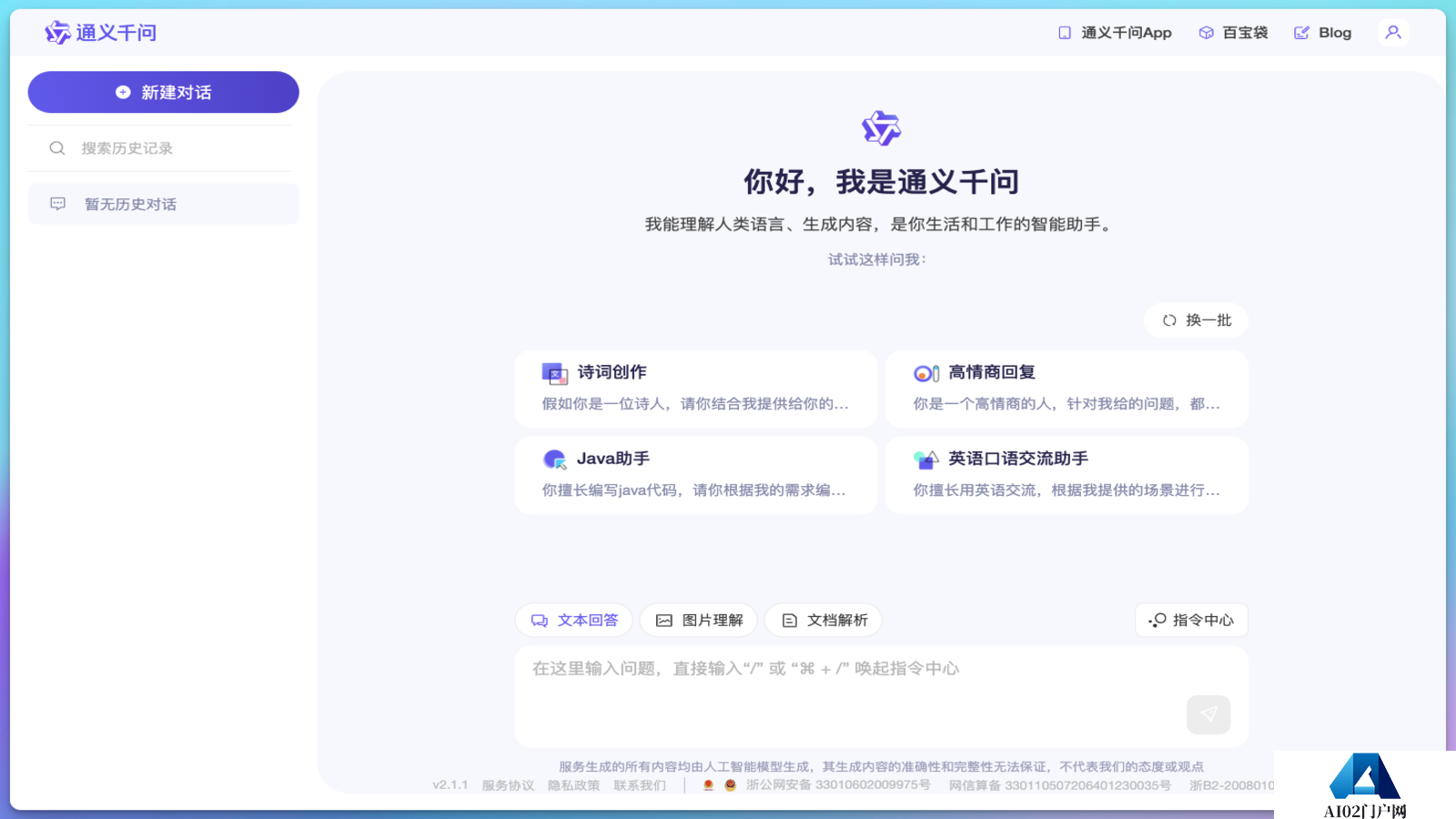Viewport: 1456px width, 819px height.
Task: Click the 暂无历史对话 entry
Action: (164, 204)
